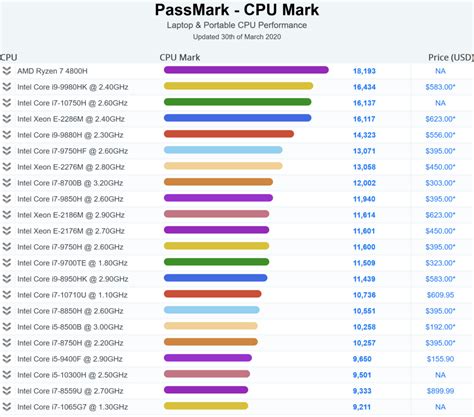The height and width of the screenshot is (417, 474).
Task: Click the $192.00* price link
Action: coord(440,327)
